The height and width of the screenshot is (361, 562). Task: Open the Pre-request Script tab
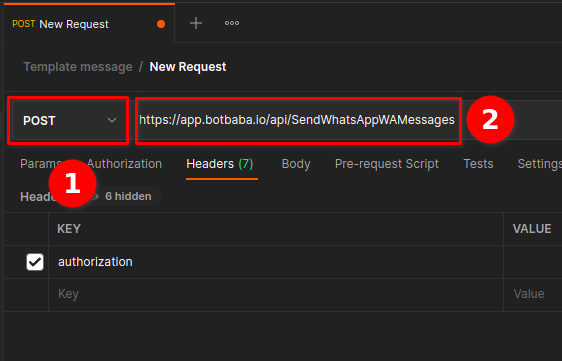coord(387,164)
